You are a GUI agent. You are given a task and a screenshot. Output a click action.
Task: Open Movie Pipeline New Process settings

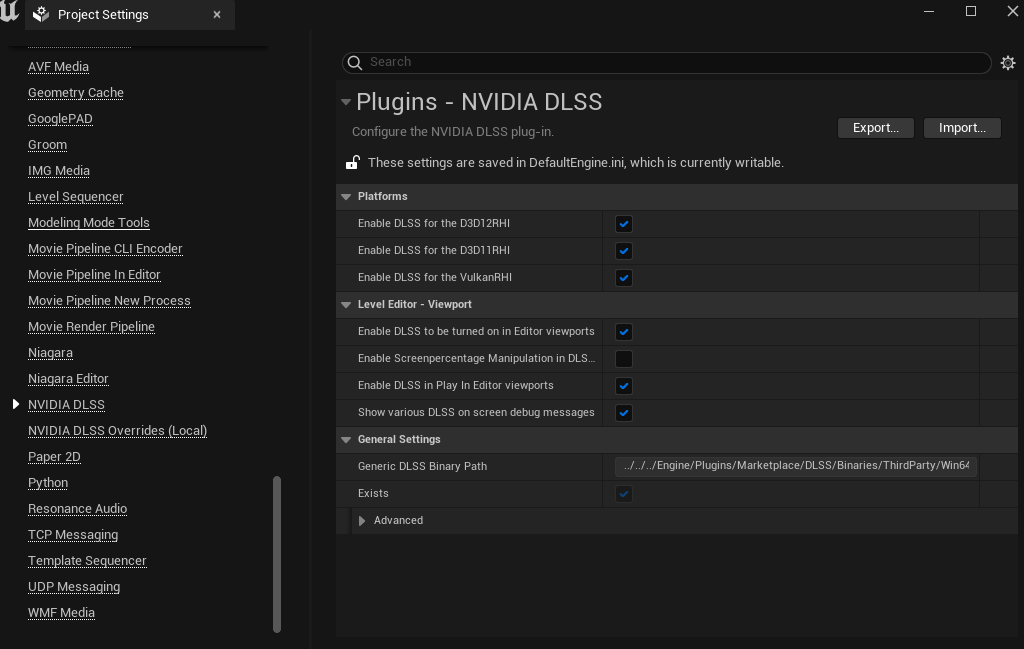coord(109,301)
